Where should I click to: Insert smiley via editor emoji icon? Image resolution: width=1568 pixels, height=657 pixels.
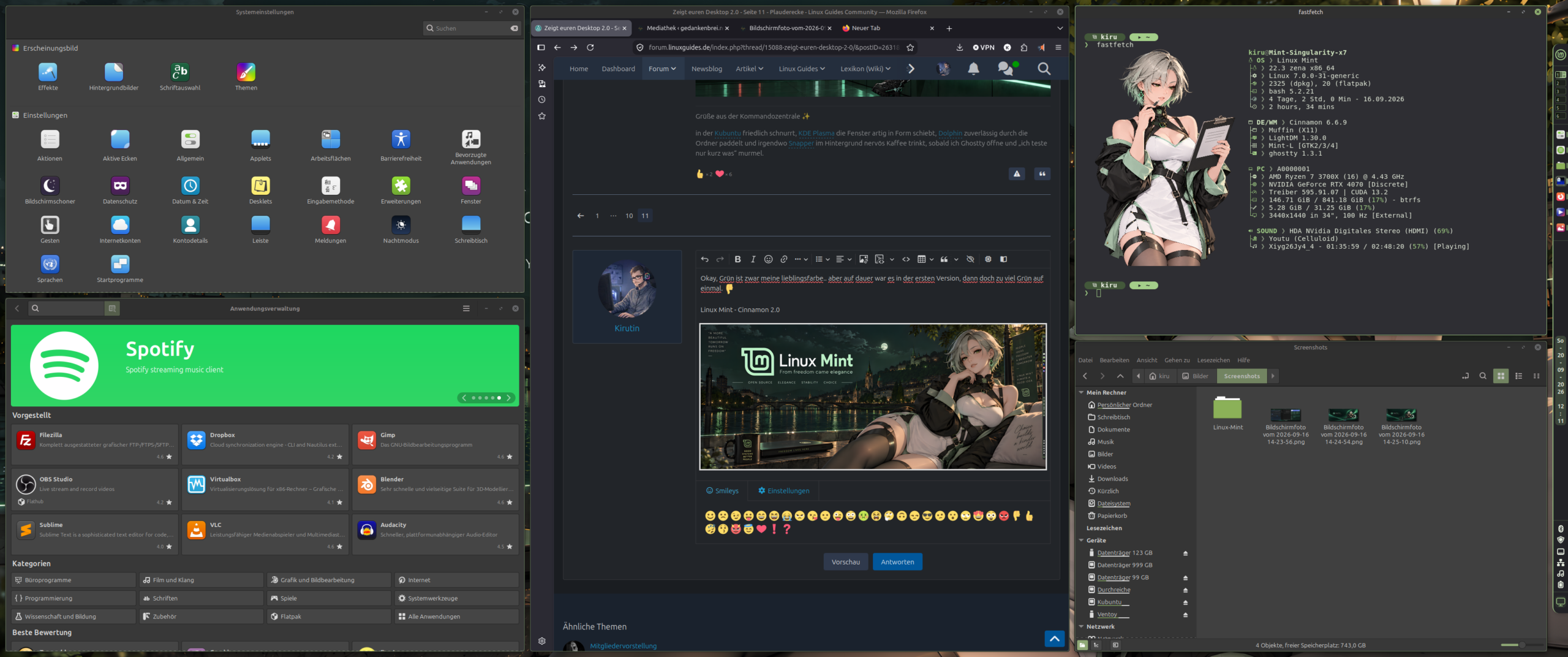click(x=768, y=259)
